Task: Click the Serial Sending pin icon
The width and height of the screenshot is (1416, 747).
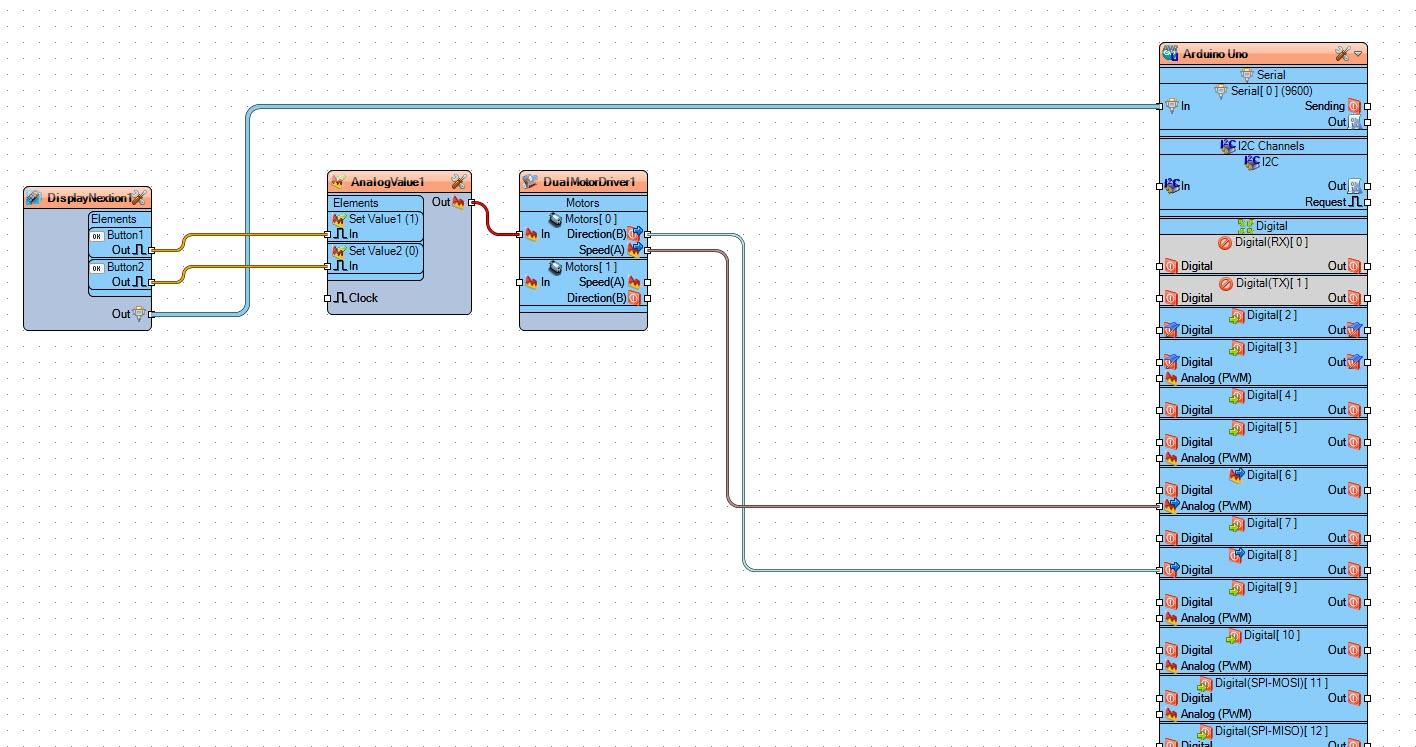Action: 1354,106
